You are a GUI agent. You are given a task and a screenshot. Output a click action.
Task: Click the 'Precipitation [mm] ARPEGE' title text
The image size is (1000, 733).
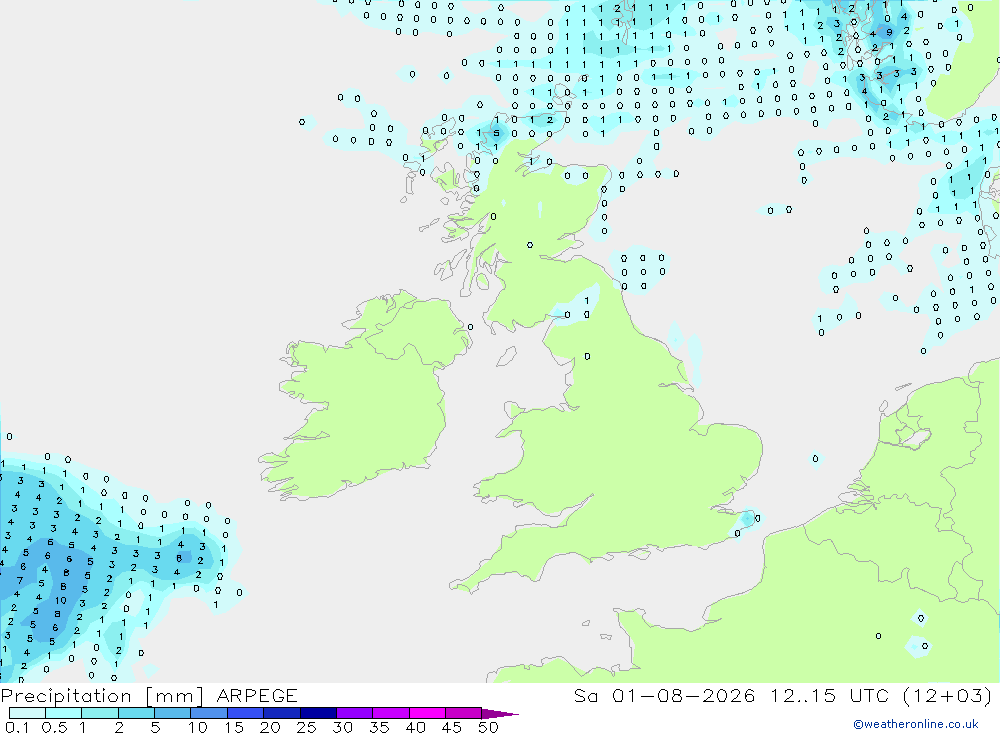149,696
